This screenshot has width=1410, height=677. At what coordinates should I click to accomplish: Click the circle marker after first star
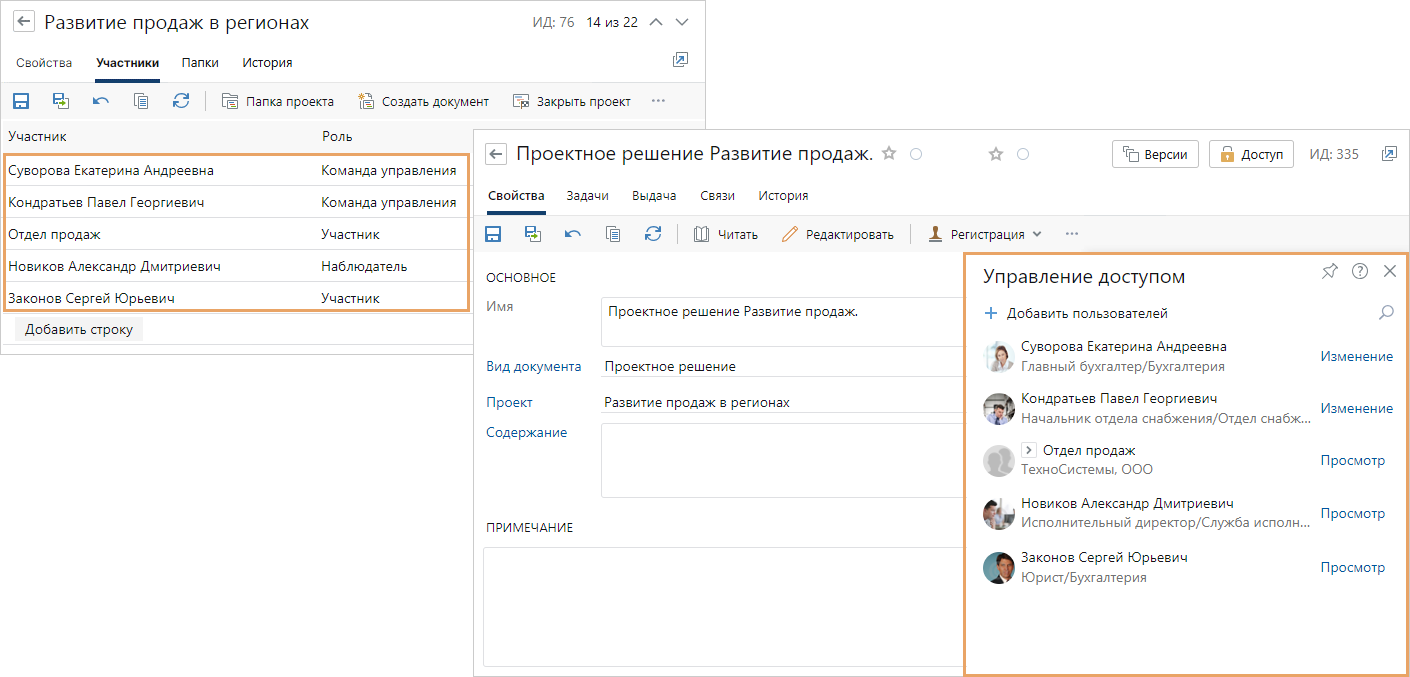pyautogui.click(x=916, y=154)
